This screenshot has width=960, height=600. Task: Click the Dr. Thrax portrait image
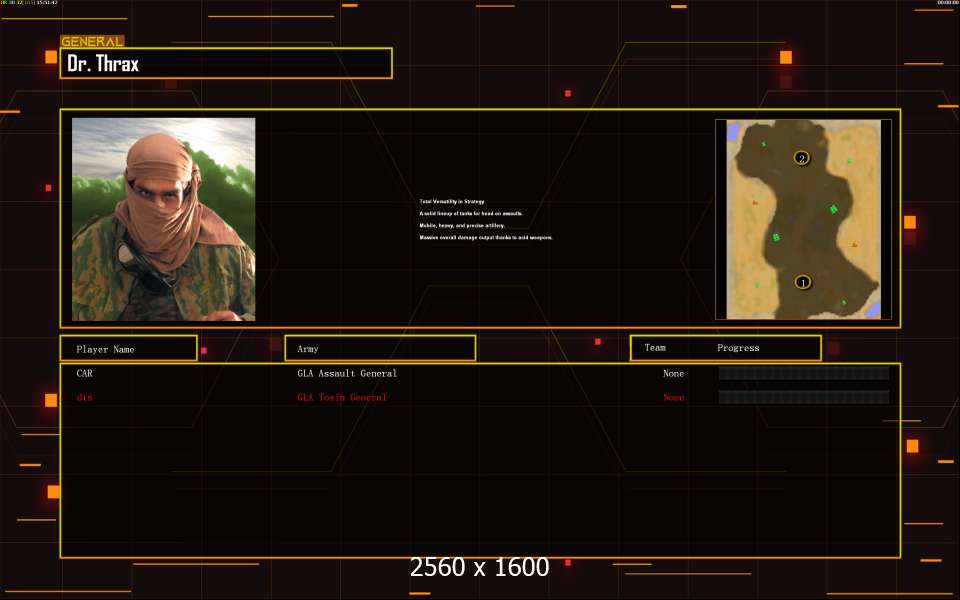pyautogui.click(x=163, y=219)
